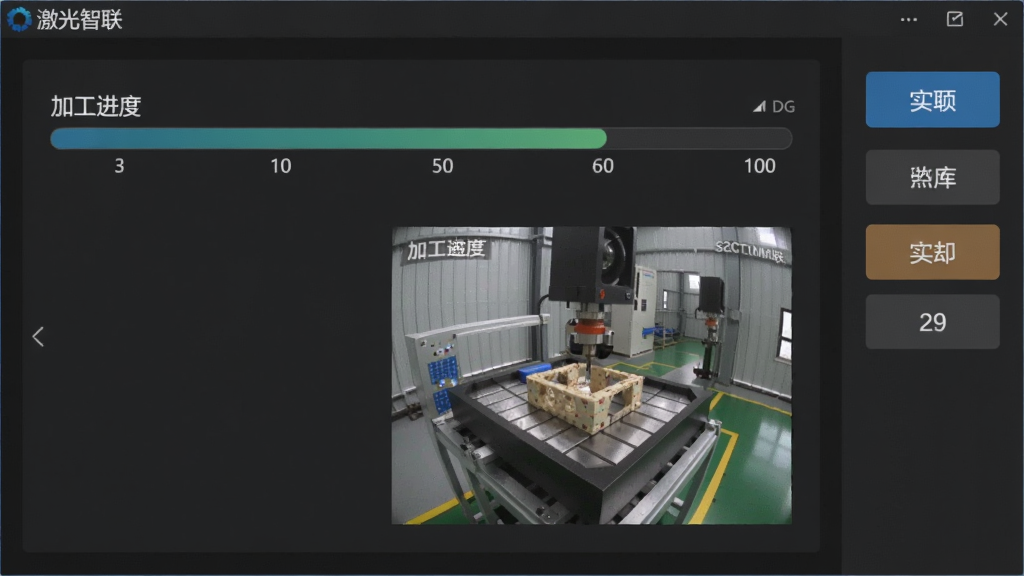Go back with the left chevron arrow
This screenshot has height=576, width=1024.
(38, 336)
